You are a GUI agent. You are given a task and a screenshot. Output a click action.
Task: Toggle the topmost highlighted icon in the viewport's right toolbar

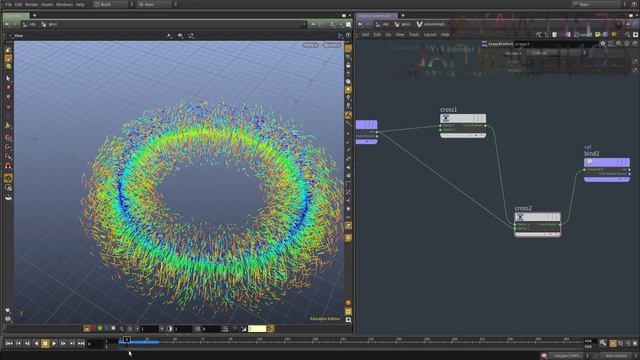348,48
